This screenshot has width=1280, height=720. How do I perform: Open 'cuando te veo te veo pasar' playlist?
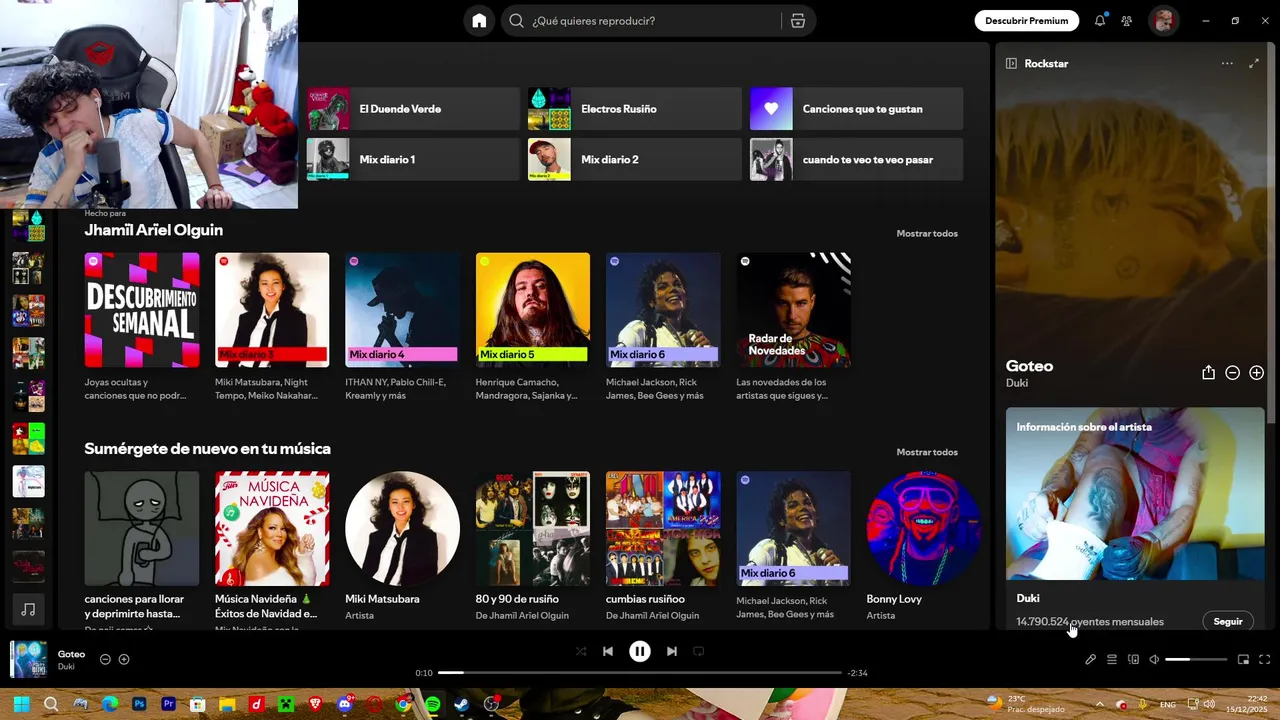[857, 159]
